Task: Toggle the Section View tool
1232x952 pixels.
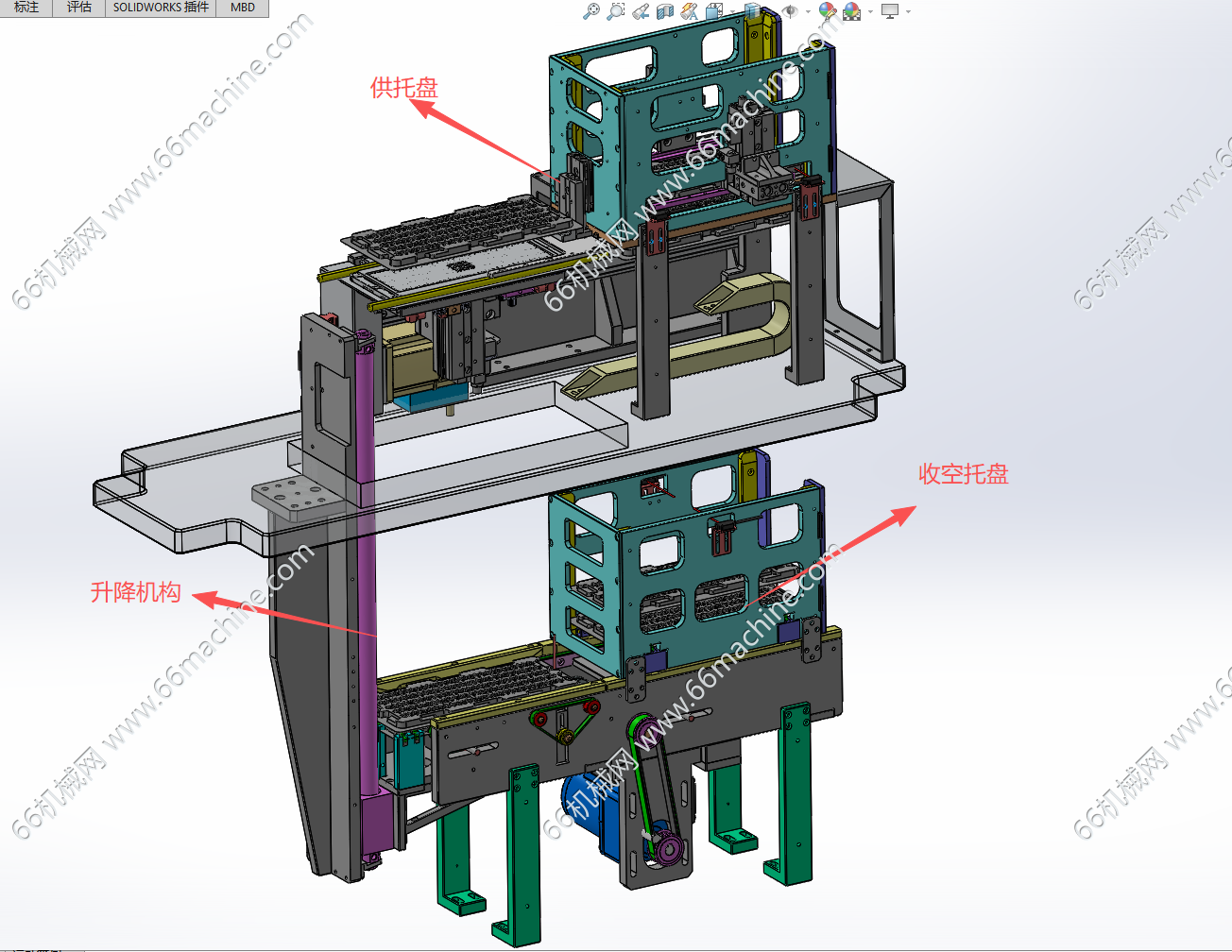Action: click(x=664, y=11)
